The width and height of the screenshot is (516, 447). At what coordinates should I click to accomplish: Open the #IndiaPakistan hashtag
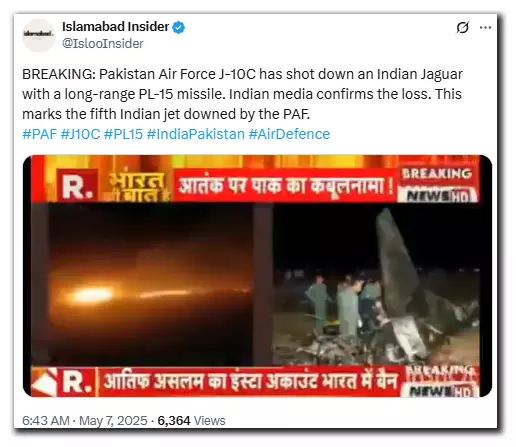(196, 134)
